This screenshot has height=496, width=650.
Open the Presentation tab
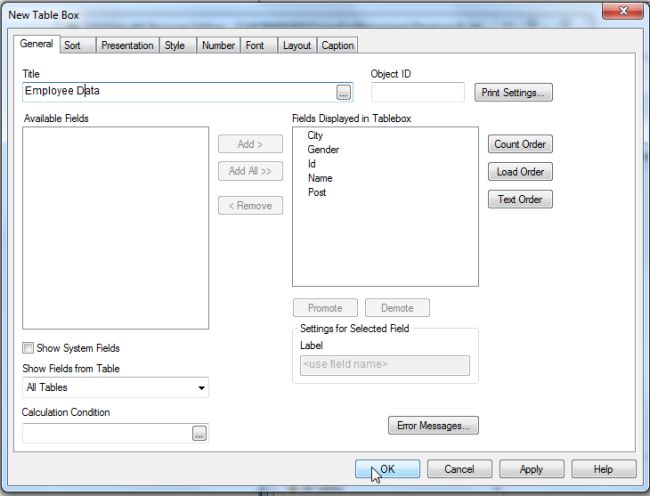127,45
